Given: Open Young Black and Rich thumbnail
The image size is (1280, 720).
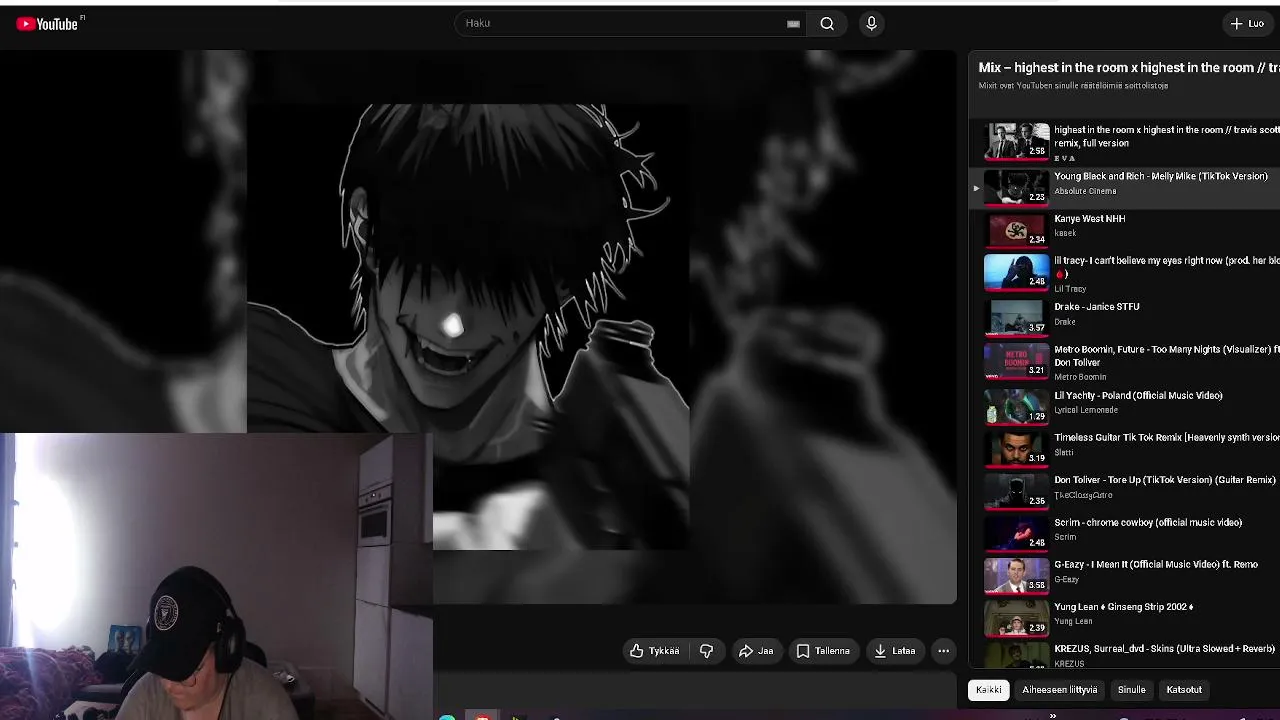Looking at the screenshot, I should (1017, 187).
